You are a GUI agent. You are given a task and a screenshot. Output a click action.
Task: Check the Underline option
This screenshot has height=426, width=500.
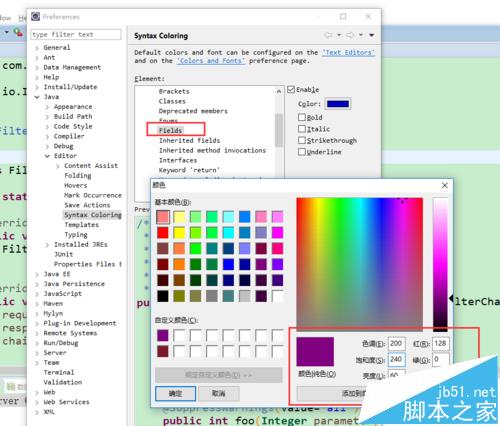click(x=302, y=152)
